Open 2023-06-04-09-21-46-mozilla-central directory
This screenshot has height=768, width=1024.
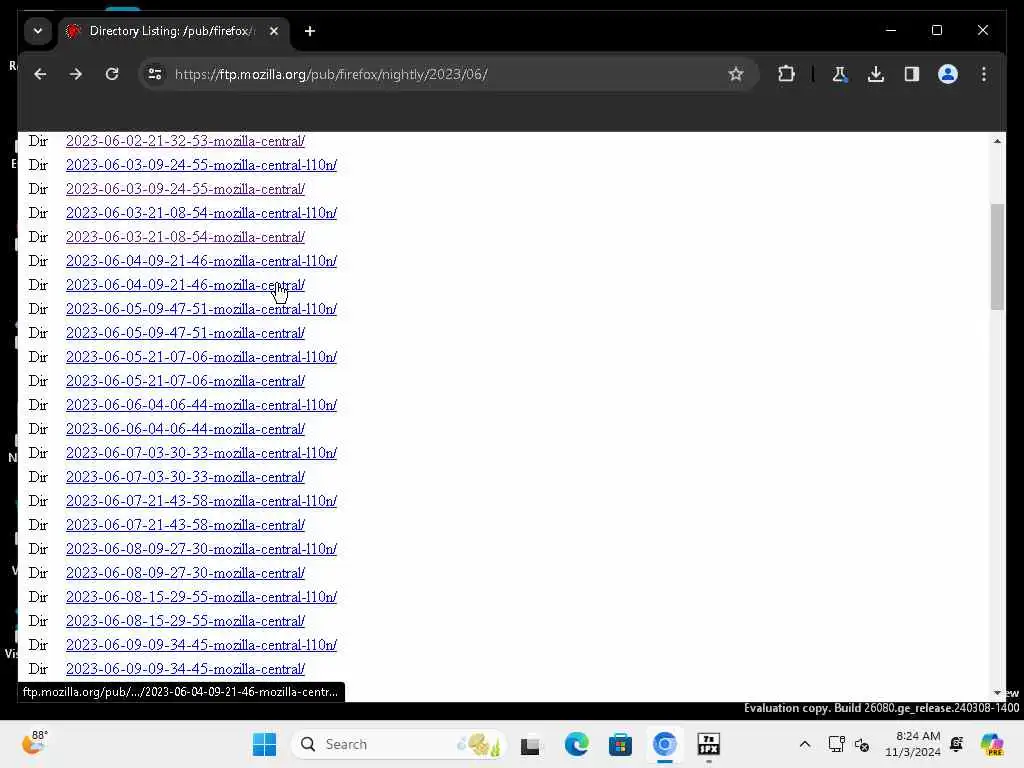pyautogui.click(x=185, y=285)
